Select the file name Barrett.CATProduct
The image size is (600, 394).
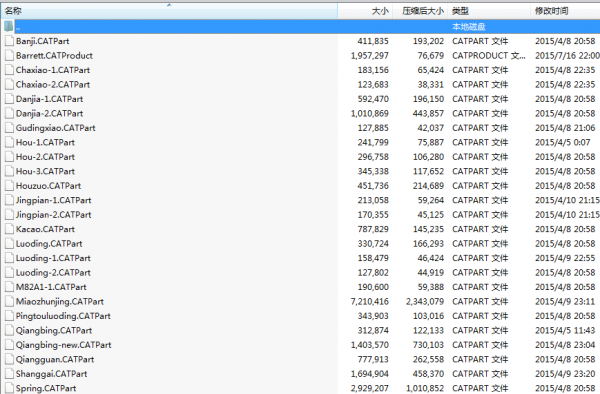pyautogui.click(x=54, y=56)
